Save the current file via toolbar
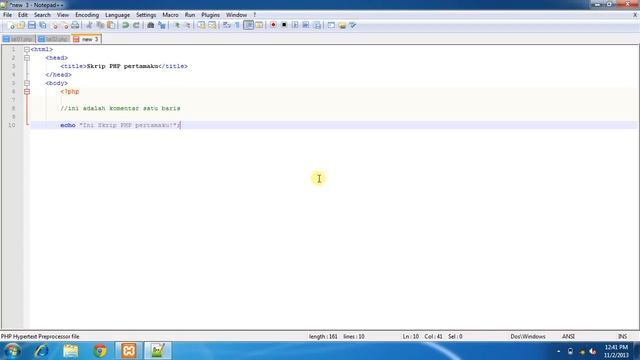 click(31, 25)
